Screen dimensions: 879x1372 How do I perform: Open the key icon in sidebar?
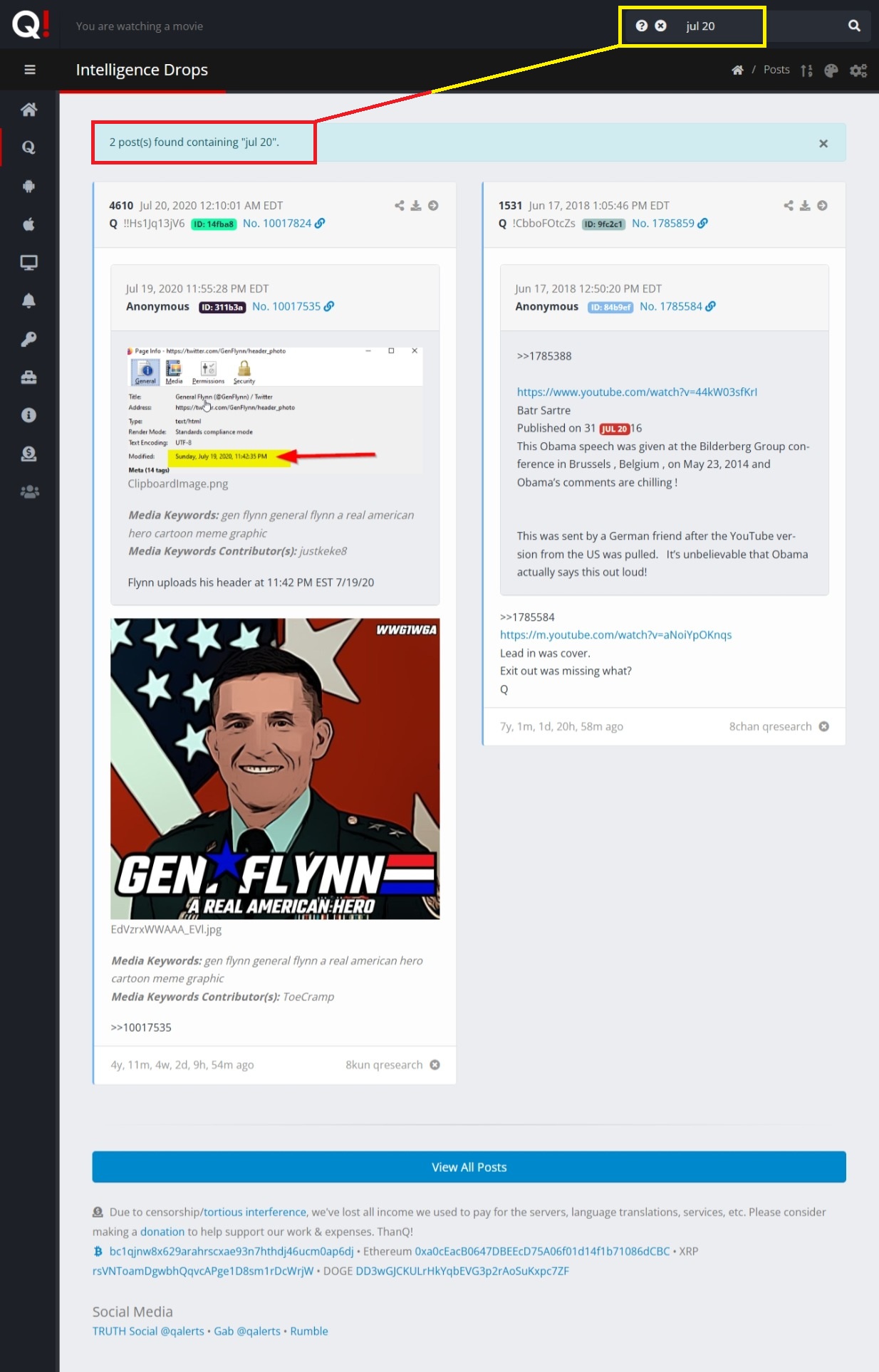click(x=28, y=339)
